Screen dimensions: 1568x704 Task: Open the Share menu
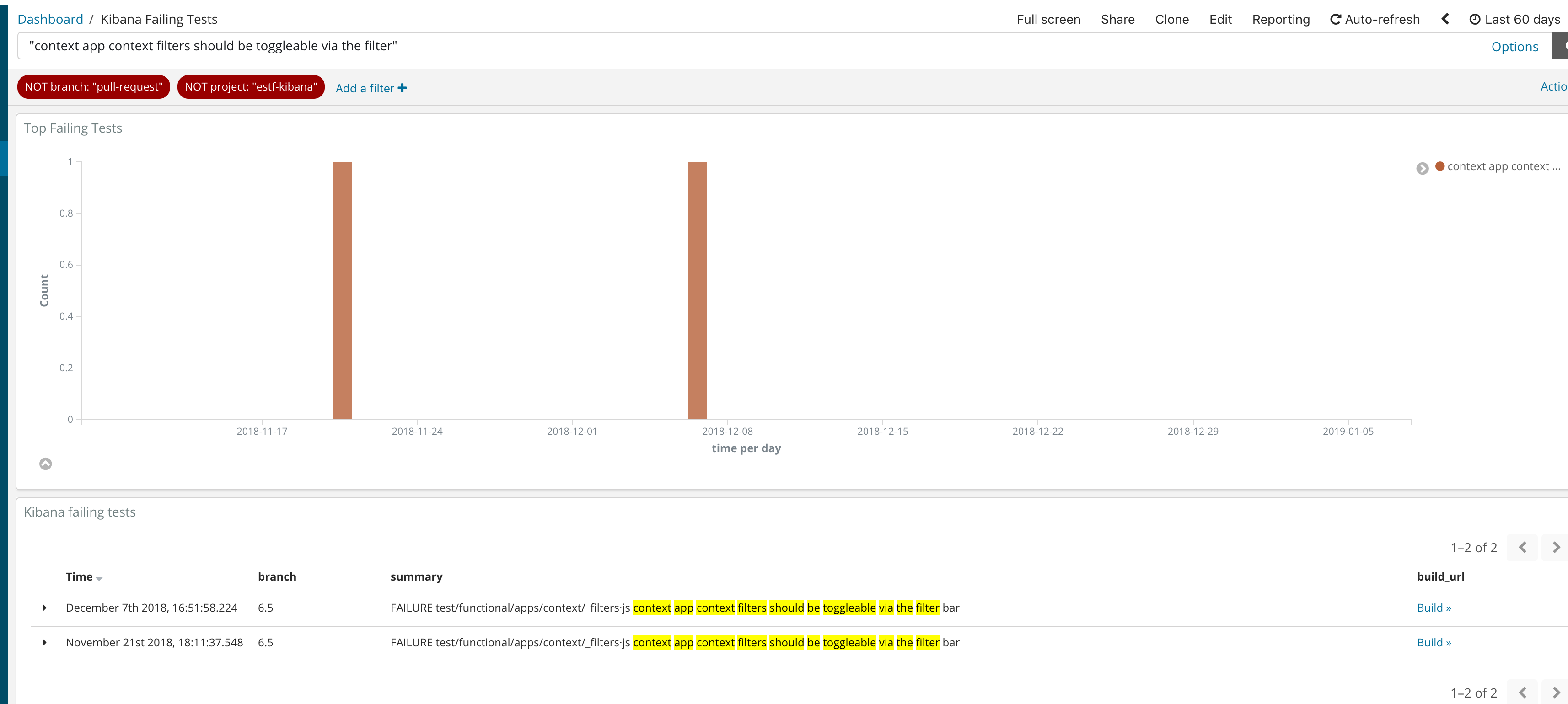(x=1117, y=19)
